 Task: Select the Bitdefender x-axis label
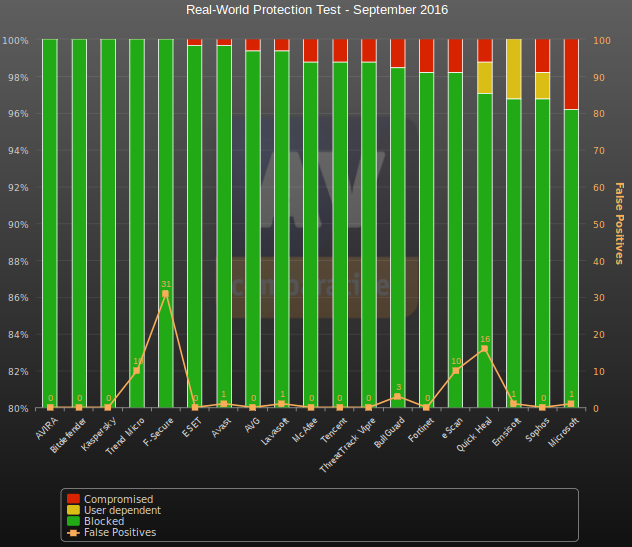[x=68, y=435]
